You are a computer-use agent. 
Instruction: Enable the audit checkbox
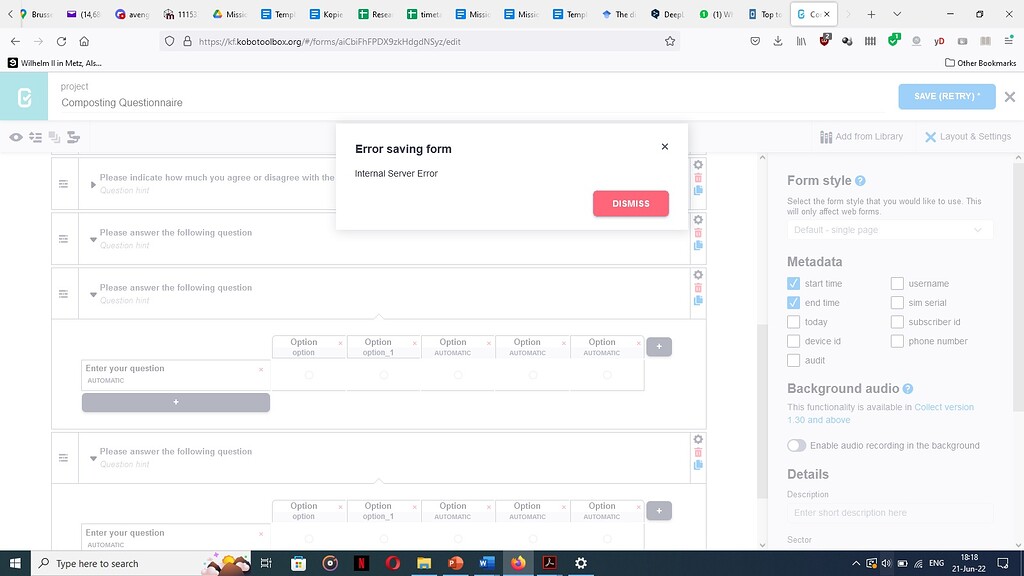point(793,360)
